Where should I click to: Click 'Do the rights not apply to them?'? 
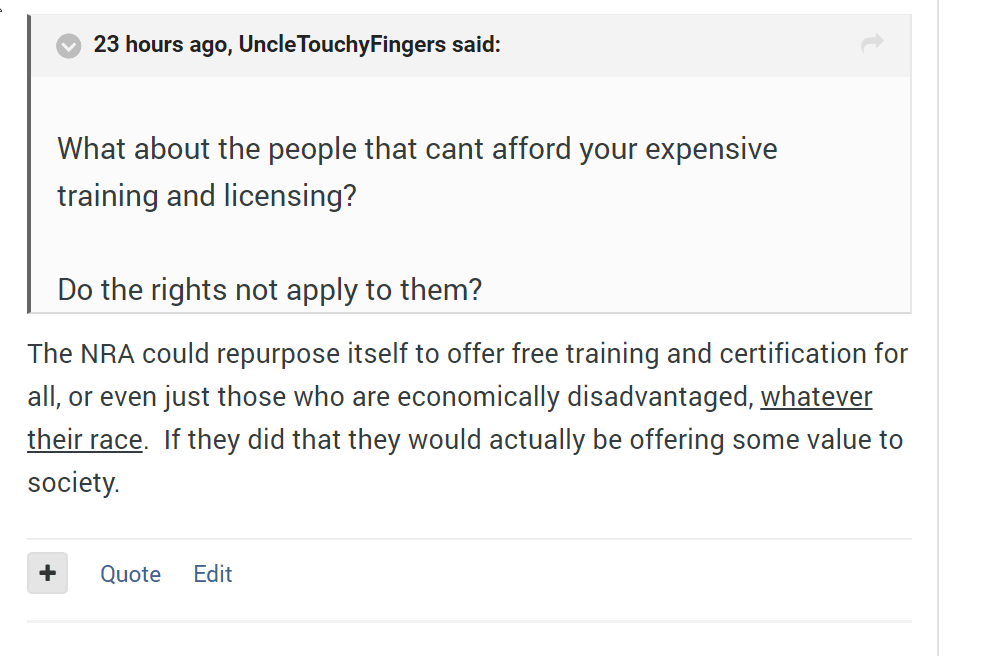tap(269, 290)
